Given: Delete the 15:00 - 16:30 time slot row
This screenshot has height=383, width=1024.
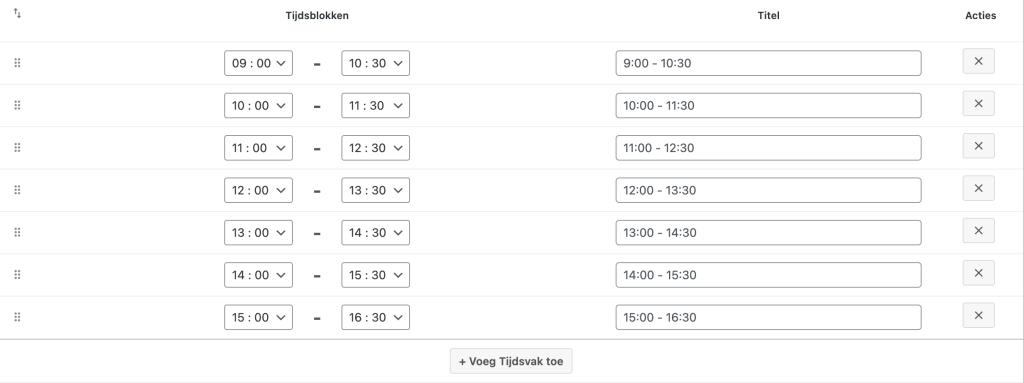Looking at the screenshot, I should [978, 315].
